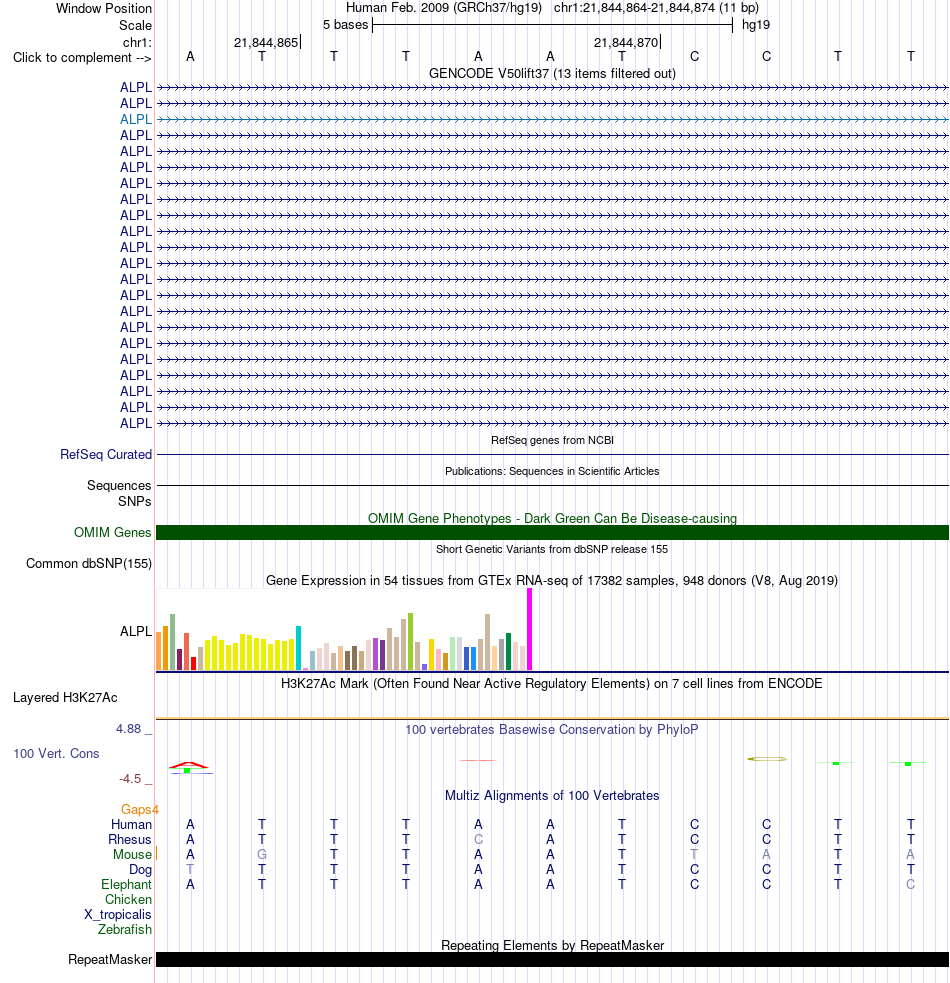Click the 'RepeatMasker' track label
Image resolution: width=950 pixels, height=983 pixels.
(x=110, y=960)
